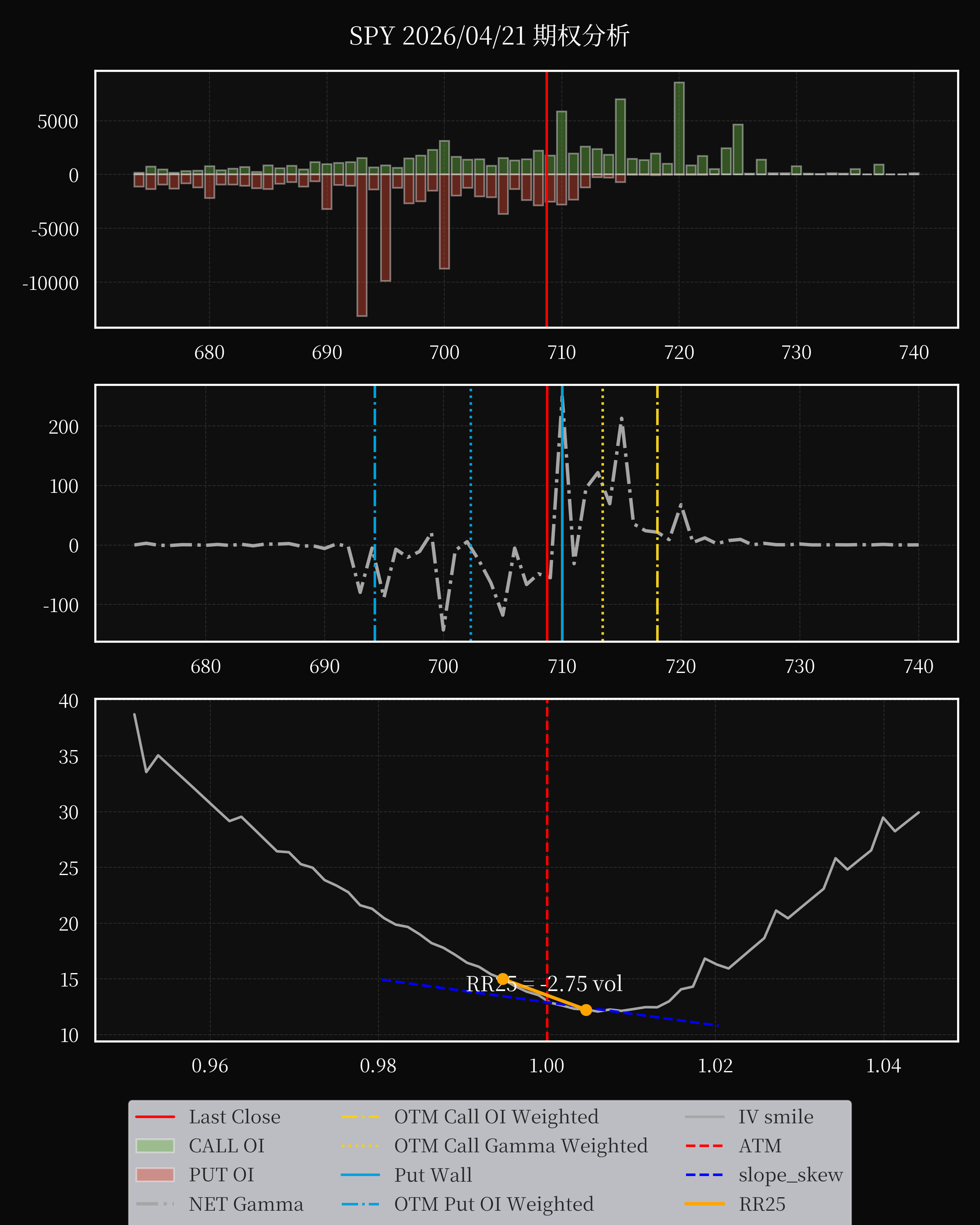Click the put OI bar at strike 700

(x=444, y=222)
